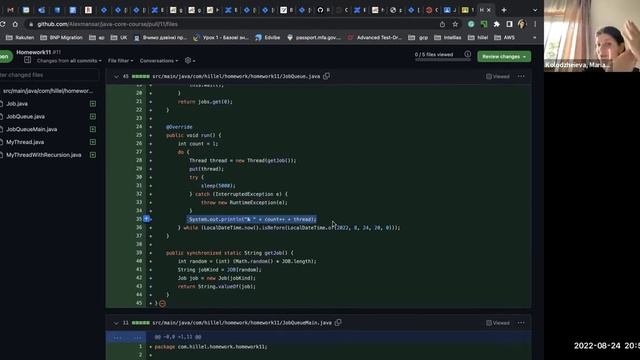Open the BNP Migration bookmark folder
The width and height of the screenshot is (640, 360).
61,38
